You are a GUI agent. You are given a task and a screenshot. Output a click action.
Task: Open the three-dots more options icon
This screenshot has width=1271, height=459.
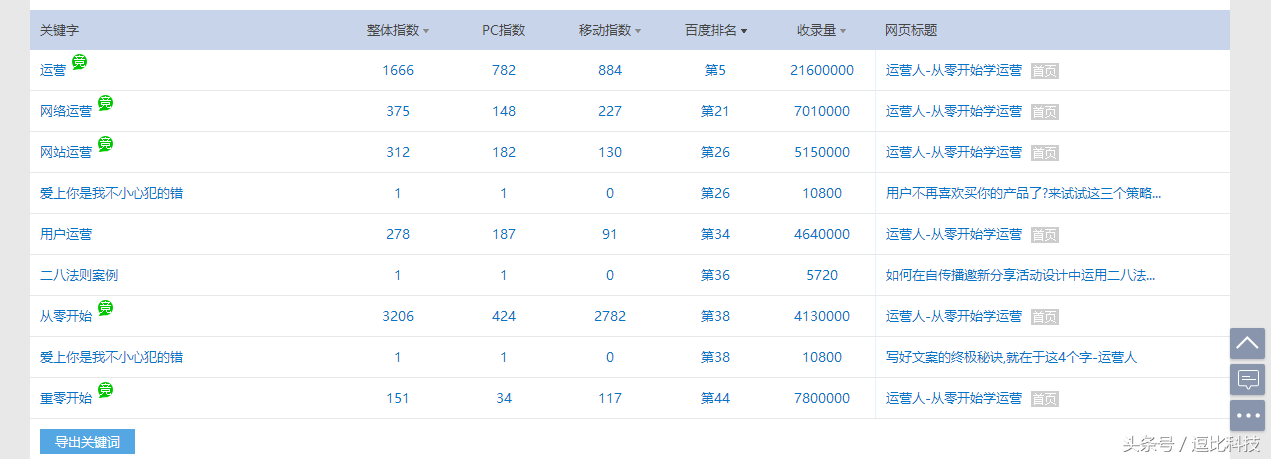click(1247, 415)
